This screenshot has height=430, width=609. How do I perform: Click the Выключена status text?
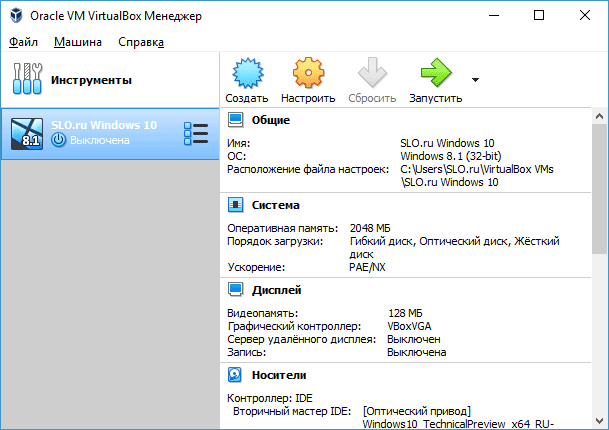pos(100,140)
